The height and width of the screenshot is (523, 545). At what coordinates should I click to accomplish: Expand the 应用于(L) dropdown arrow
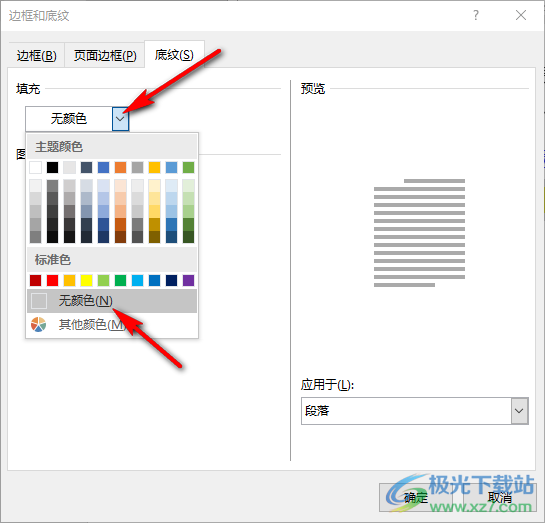point(519,411)
